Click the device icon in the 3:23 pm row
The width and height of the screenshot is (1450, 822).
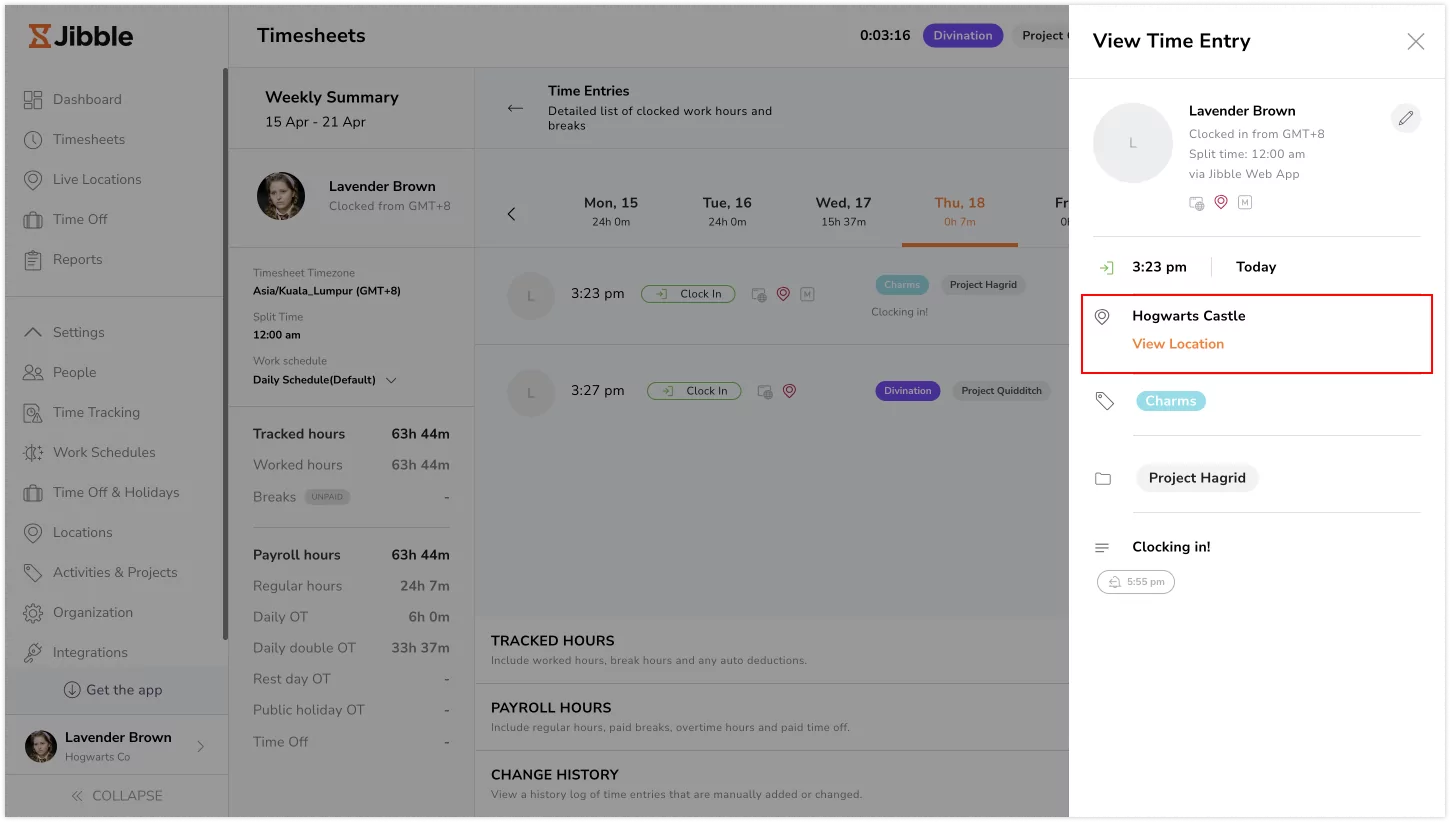click(x=759, y=294)
